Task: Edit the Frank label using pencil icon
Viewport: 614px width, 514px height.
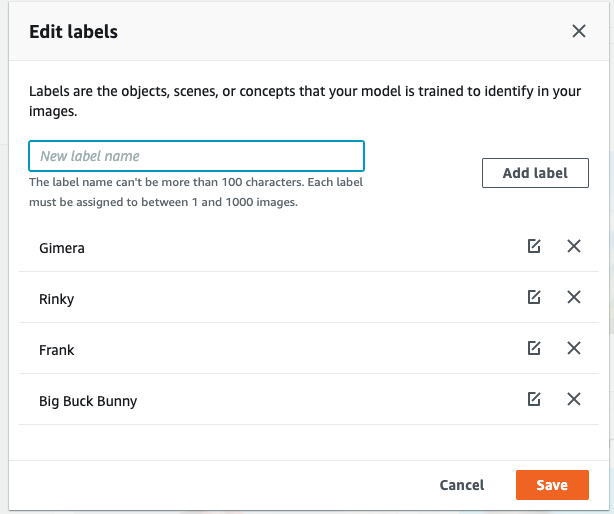Action: [534, 348]
